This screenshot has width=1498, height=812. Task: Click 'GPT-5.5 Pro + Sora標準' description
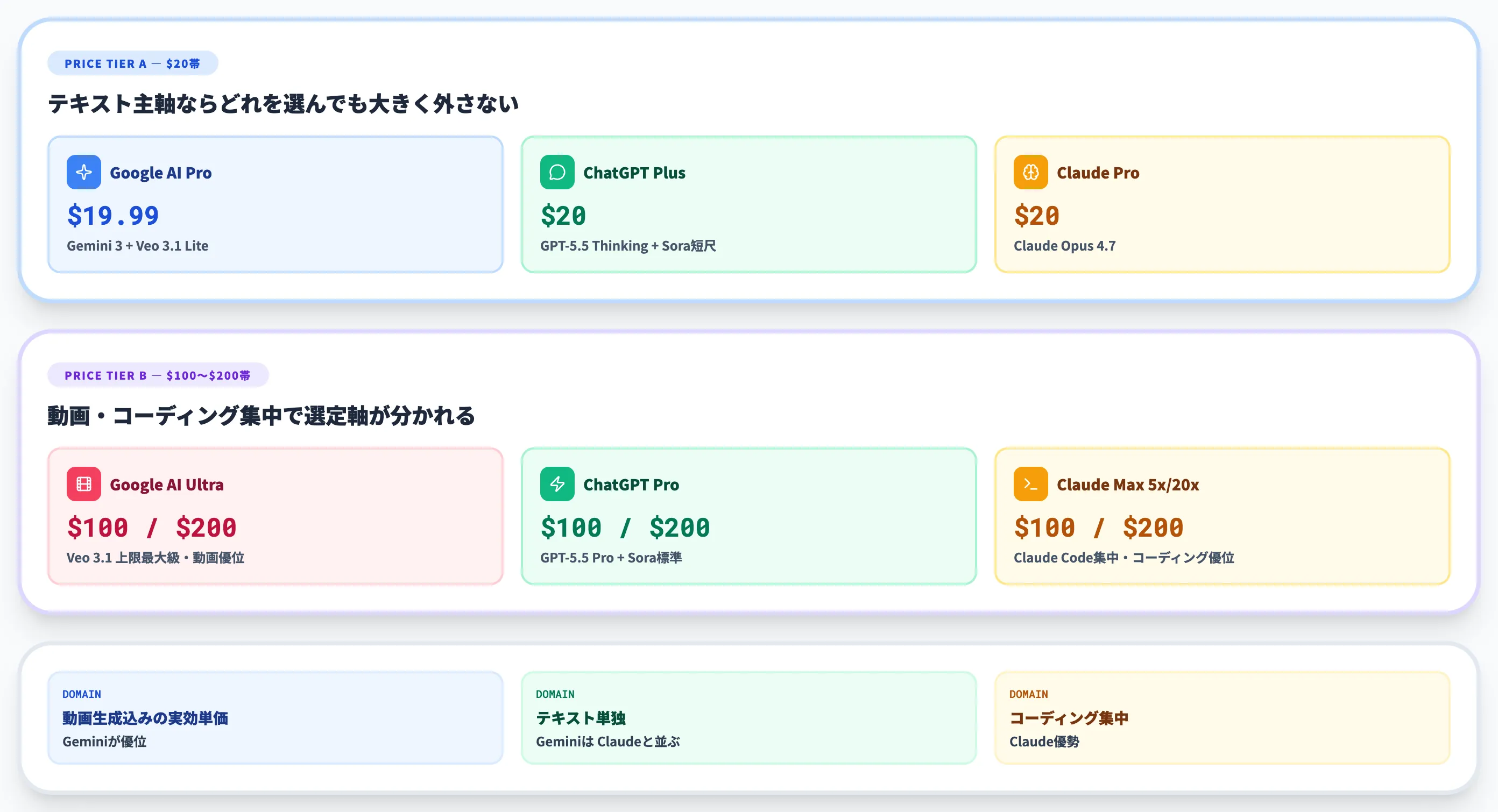click(x=611, y=558)
